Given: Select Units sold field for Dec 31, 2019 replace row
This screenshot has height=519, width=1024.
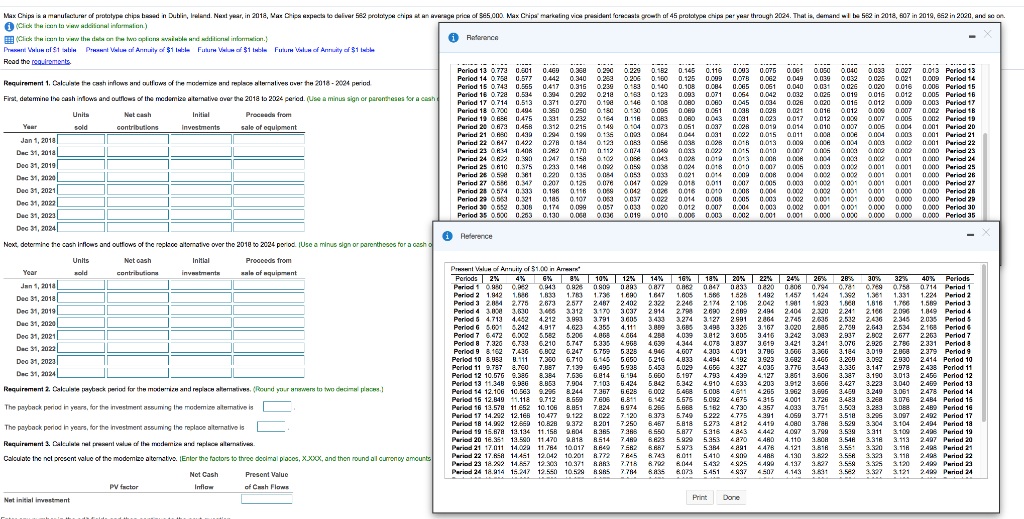Looking at the screenshot, I should click(x=82, y=310).
